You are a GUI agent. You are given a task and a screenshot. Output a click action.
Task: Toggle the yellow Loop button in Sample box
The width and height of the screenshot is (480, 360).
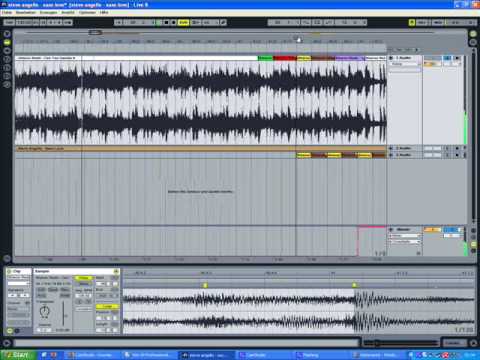(x=107, y=306)
